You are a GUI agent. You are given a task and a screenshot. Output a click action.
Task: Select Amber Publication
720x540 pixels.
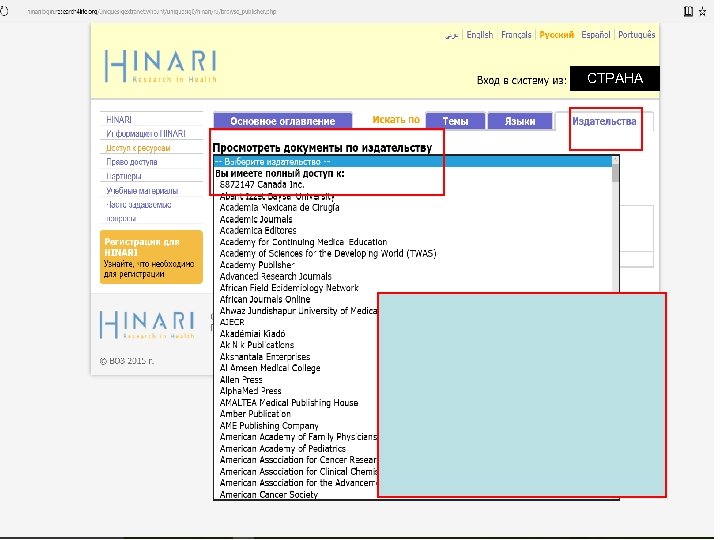(x=255, y=414)
